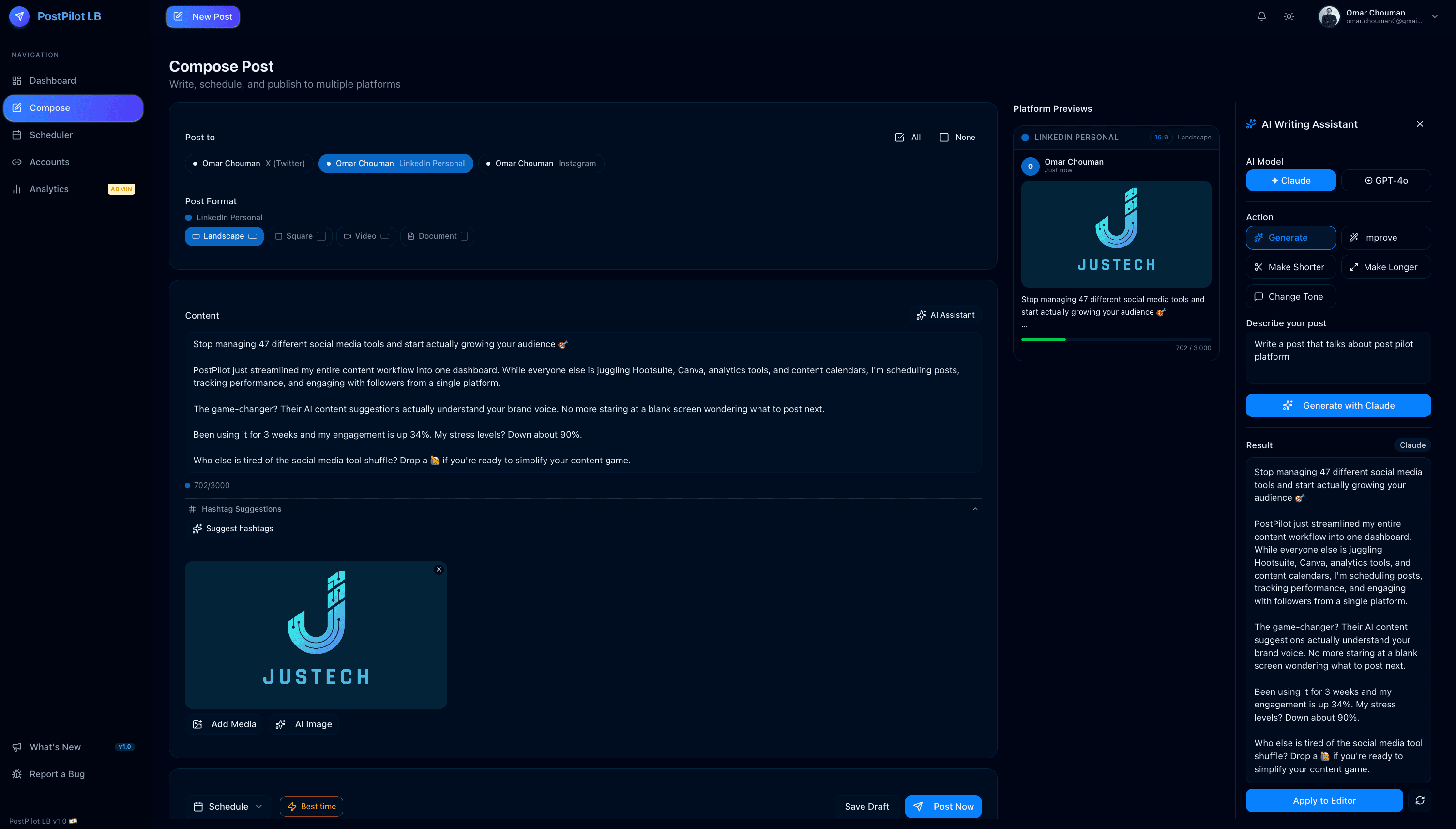Viewport: 1456px width, 829px height.
Task: Open Report a Bug
Action: pyautogui.click(x=74, y=774)
